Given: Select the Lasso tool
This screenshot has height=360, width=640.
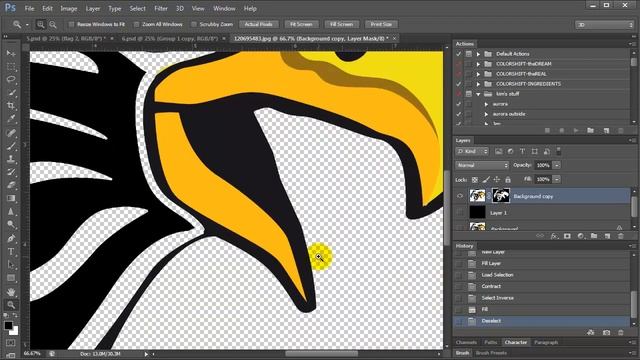Looking at the screenshot, I should (x=11, y=80).
